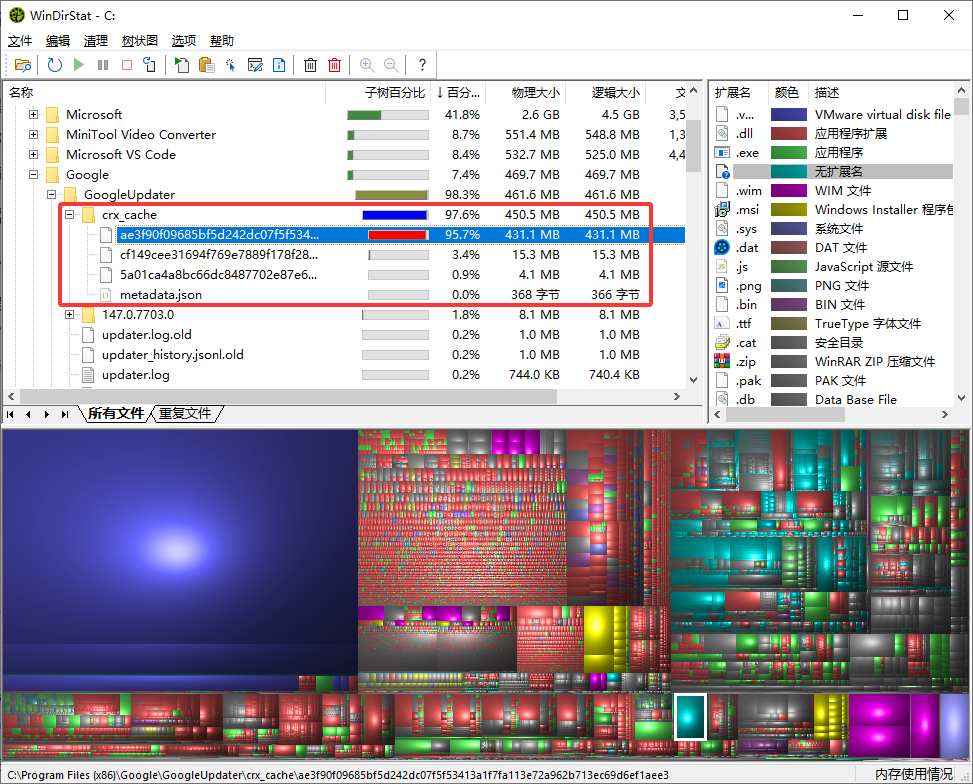
Task: Switch to the 重复文件 tab
Action: click(185, 414)
